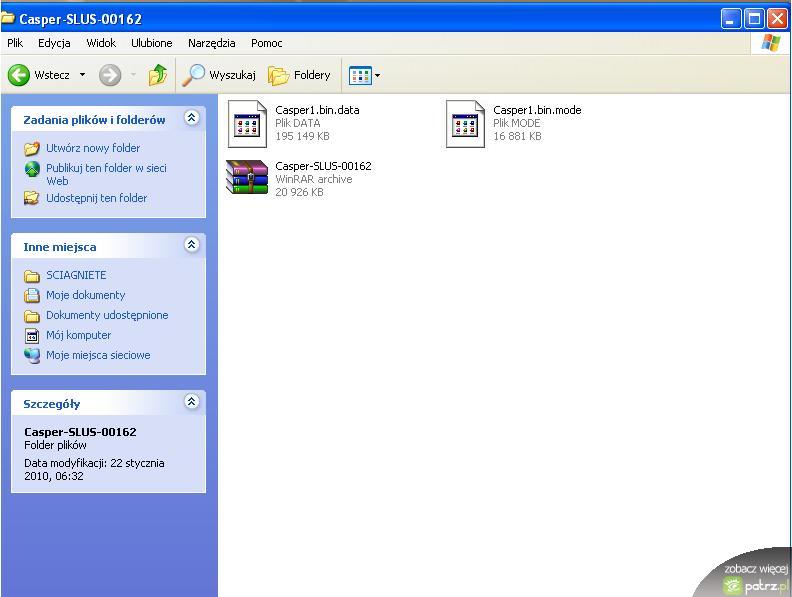Click the Inne miejsca header text
The width and height of the screenshot is (792, 597).
pos(60,247)
